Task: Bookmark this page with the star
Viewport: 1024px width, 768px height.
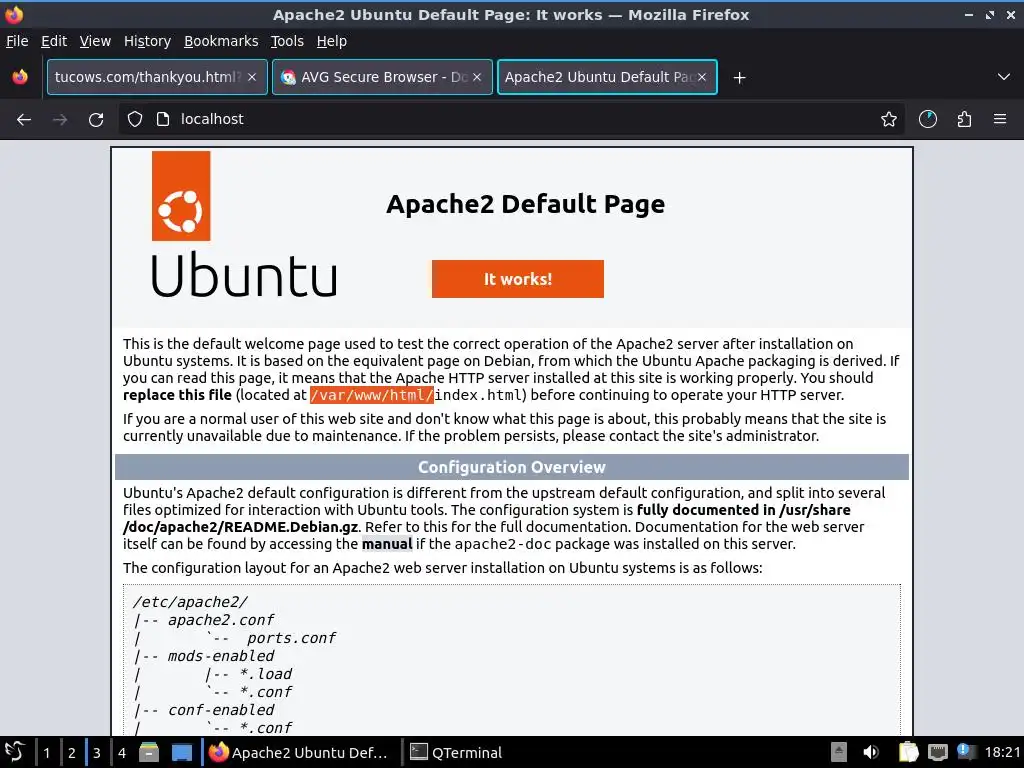Action: pos(888,120)
